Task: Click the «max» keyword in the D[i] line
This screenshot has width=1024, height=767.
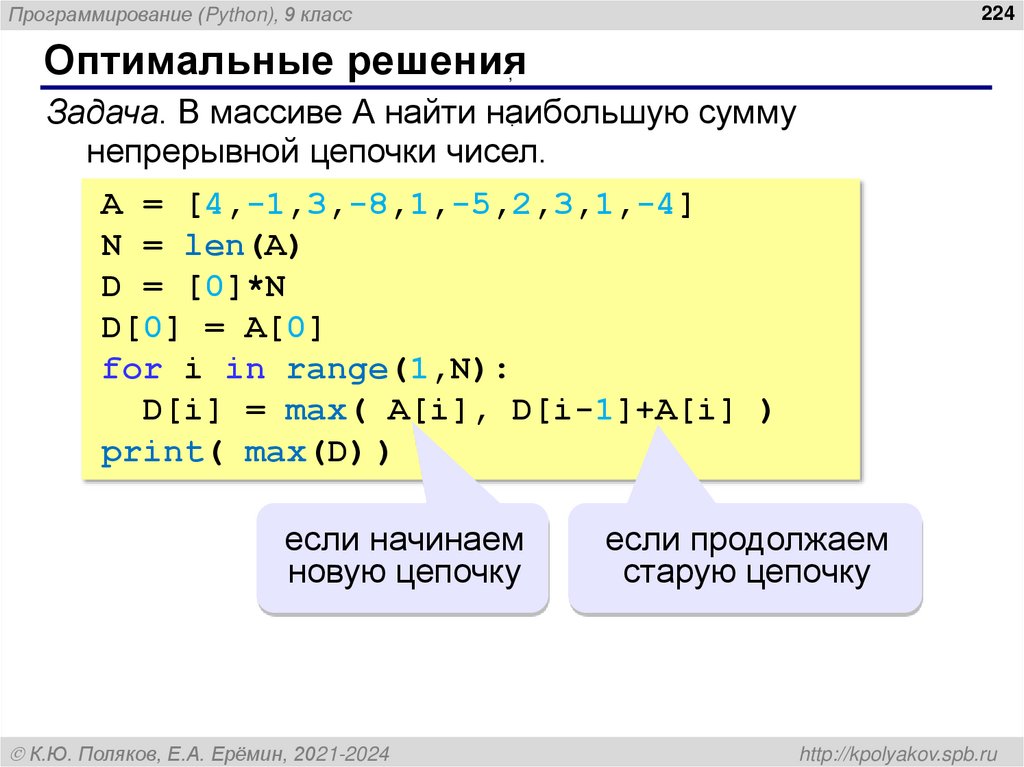Action: (314, 410)
